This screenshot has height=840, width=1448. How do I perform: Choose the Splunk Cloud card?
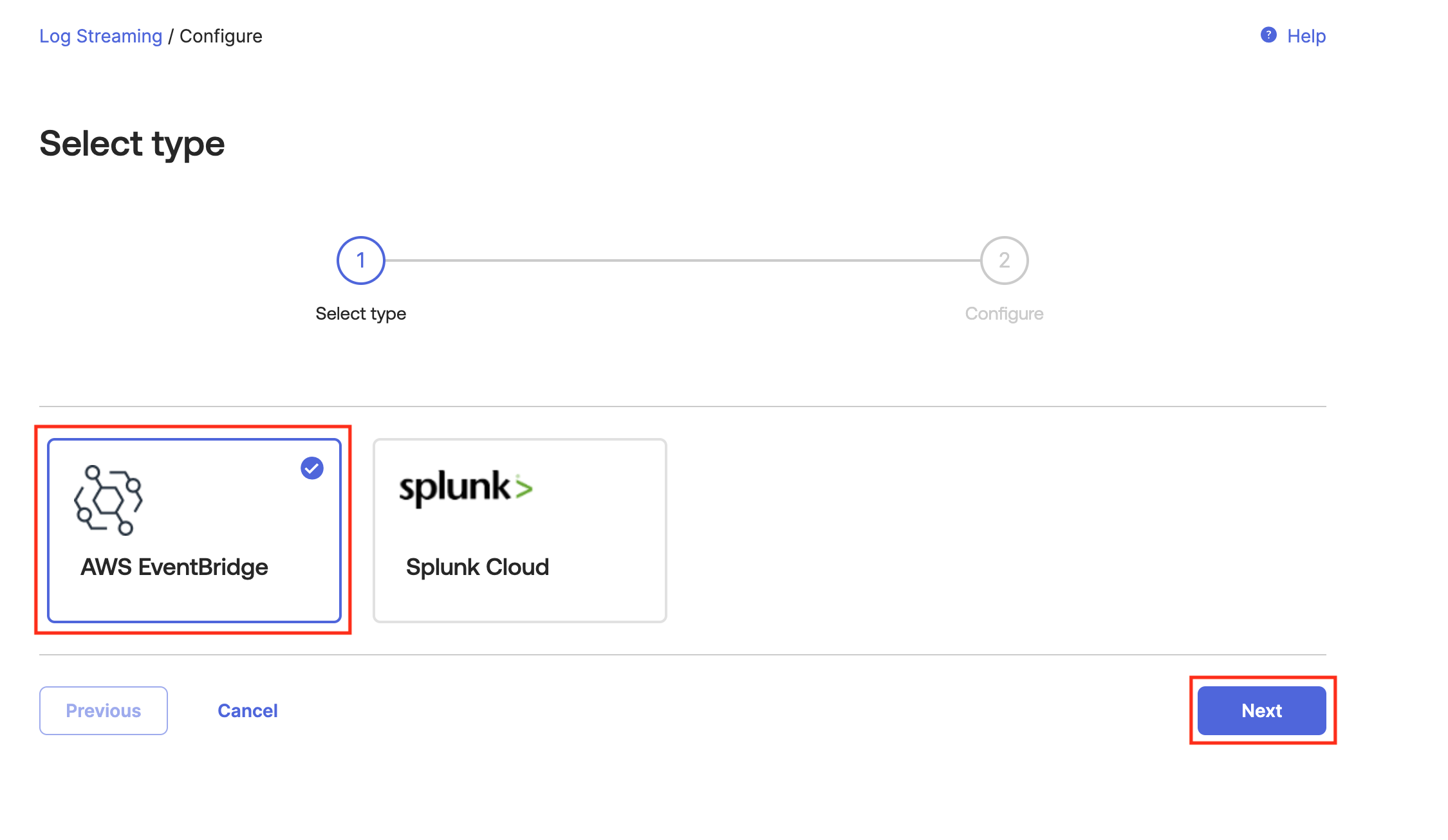tap(520, 531)
